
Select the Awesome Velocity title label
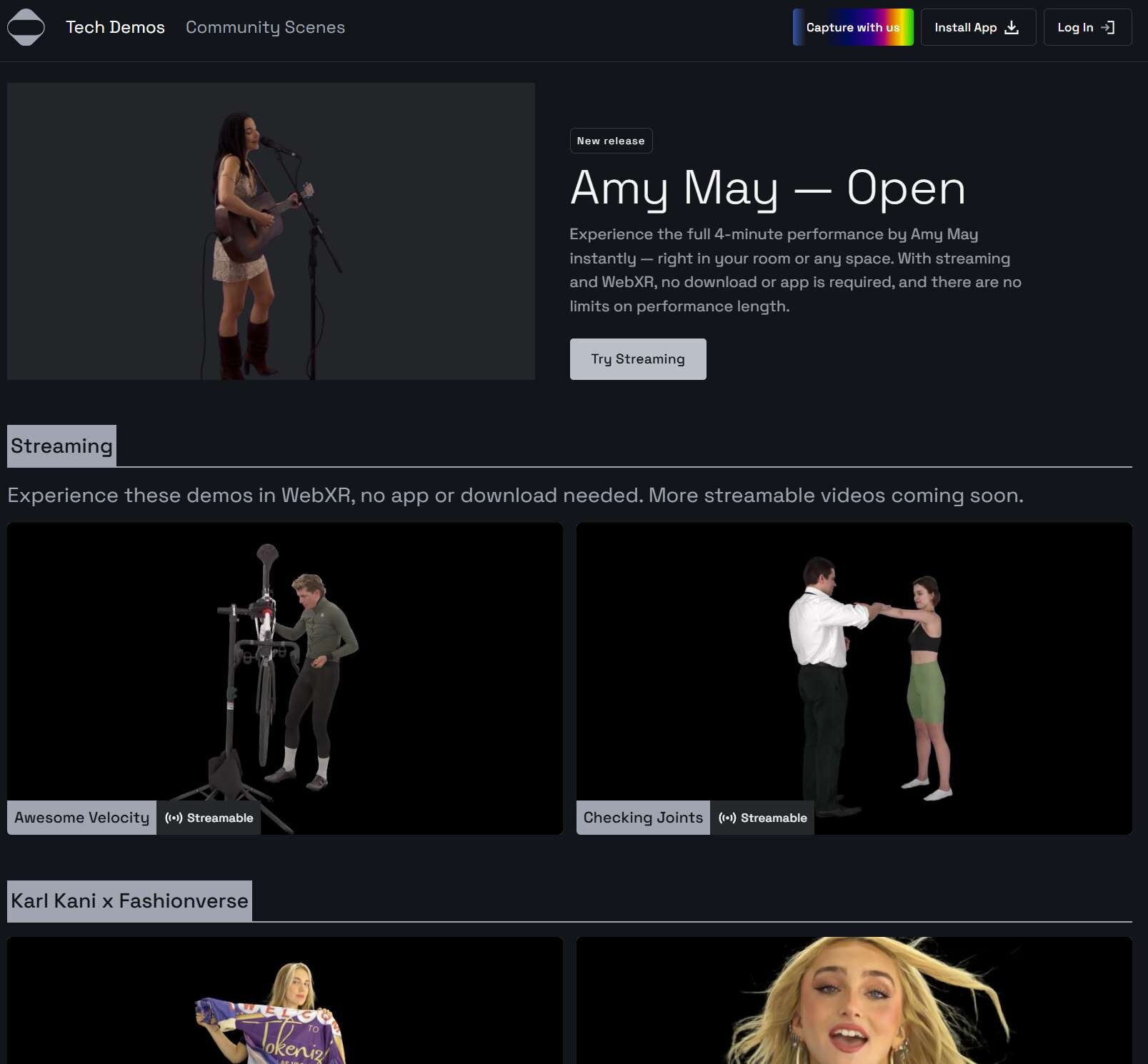pyautogui.click(x=81, y=818)
